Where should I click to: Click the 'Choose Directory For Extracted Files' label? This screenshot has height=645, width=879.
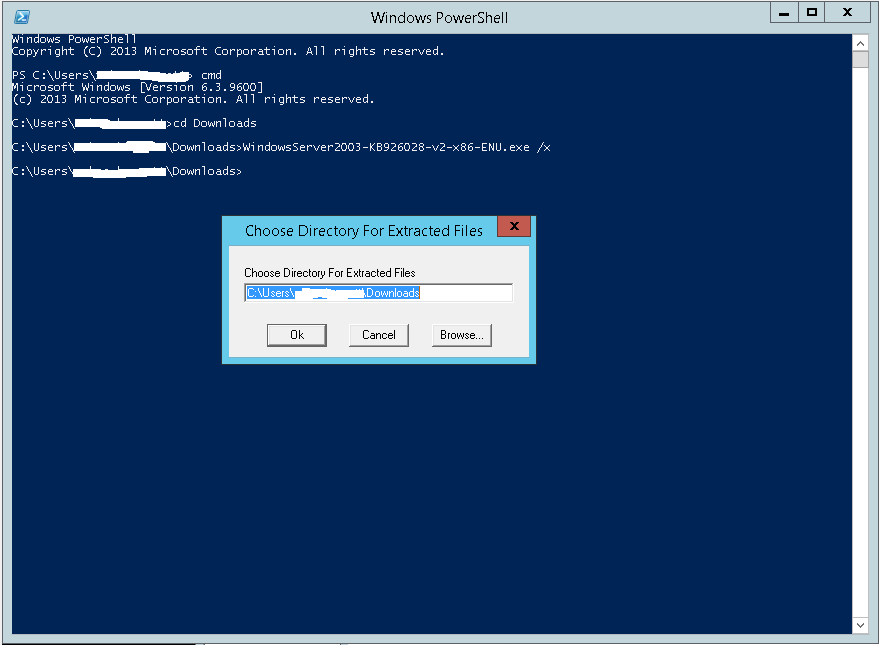330,273
